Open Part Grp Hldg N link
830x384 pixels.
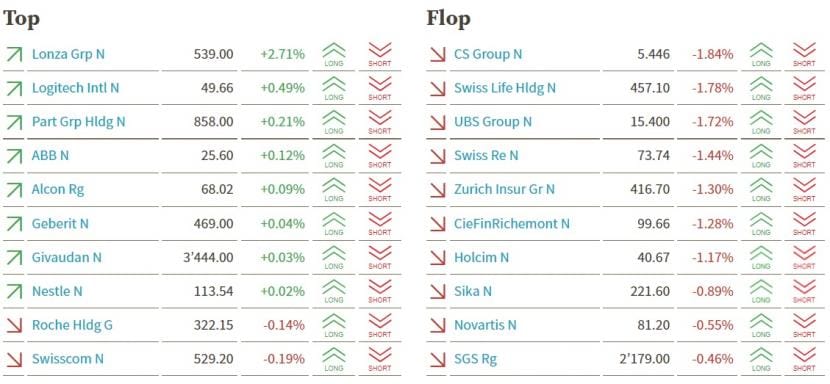click(78, 122)
